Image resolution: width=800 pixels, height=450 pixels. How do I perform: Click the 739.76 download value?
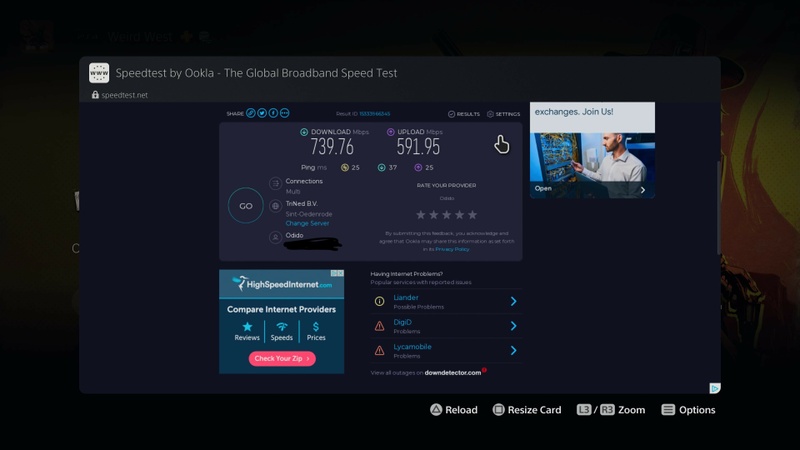pyautogui.click(x=332, y=147)
